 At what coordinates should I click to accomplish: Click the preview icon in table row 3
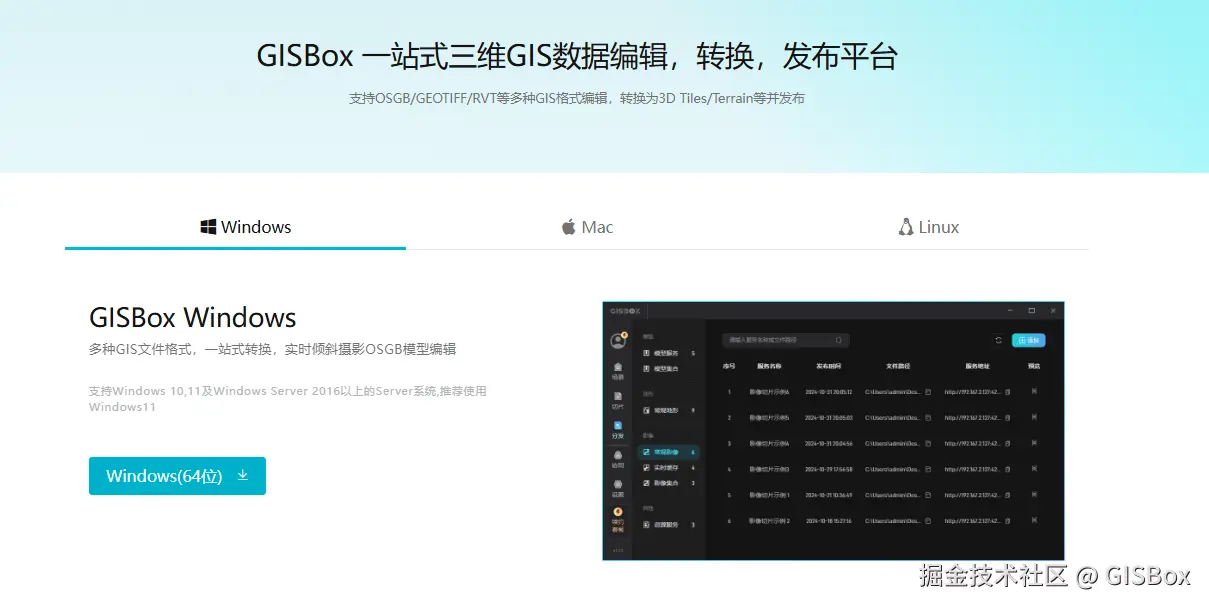tap(1034, 442)
